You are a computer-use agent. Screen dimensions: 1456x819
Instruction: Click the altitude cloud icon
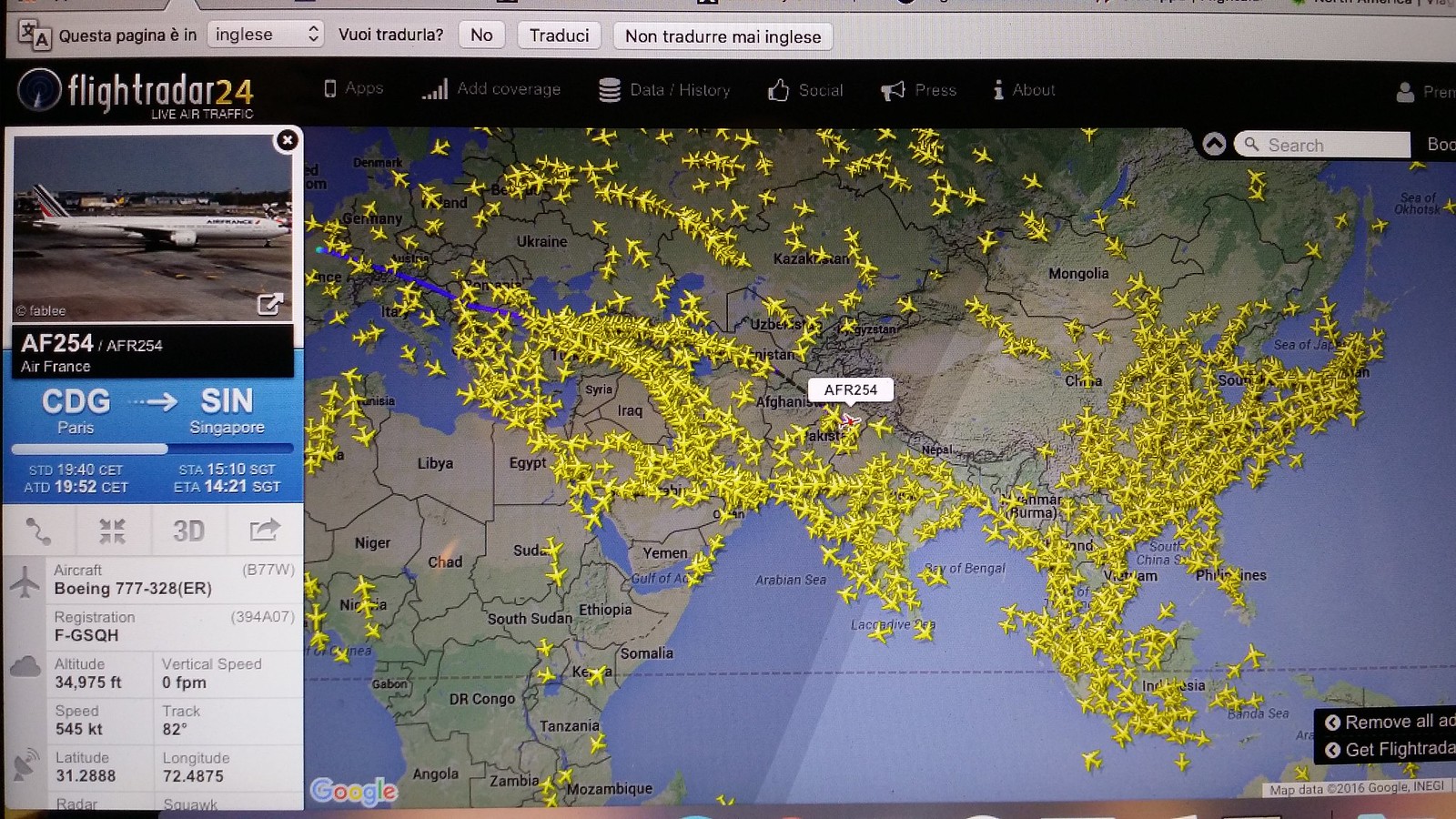click(25, 668)
